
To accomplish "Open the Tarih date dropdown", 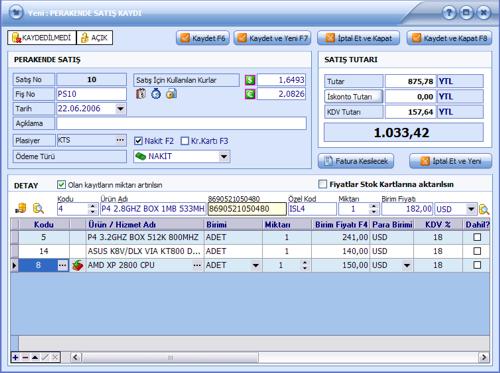I will coord(120,109).
